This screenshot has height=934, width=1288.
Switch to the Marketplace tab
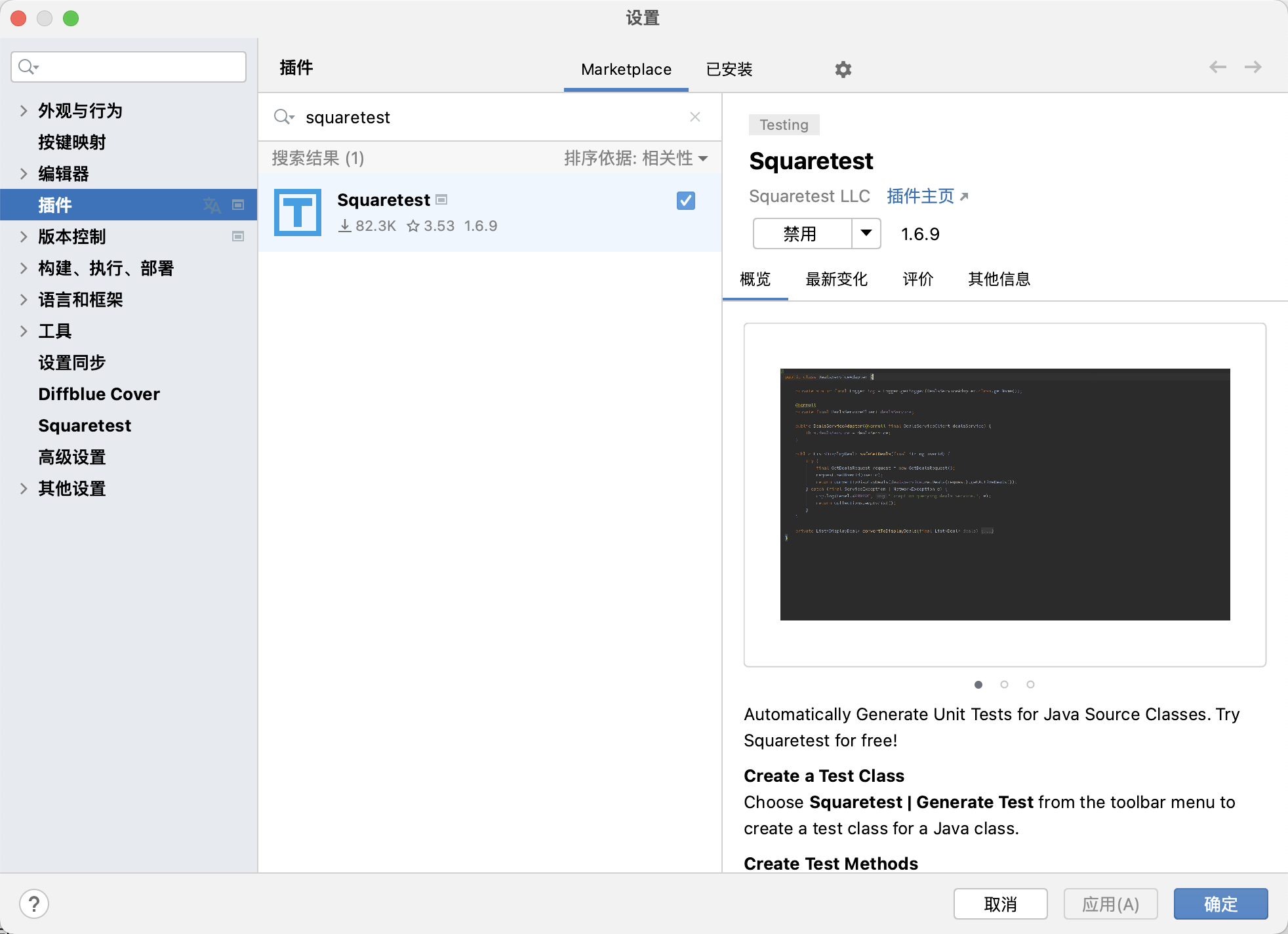point(626,69)
